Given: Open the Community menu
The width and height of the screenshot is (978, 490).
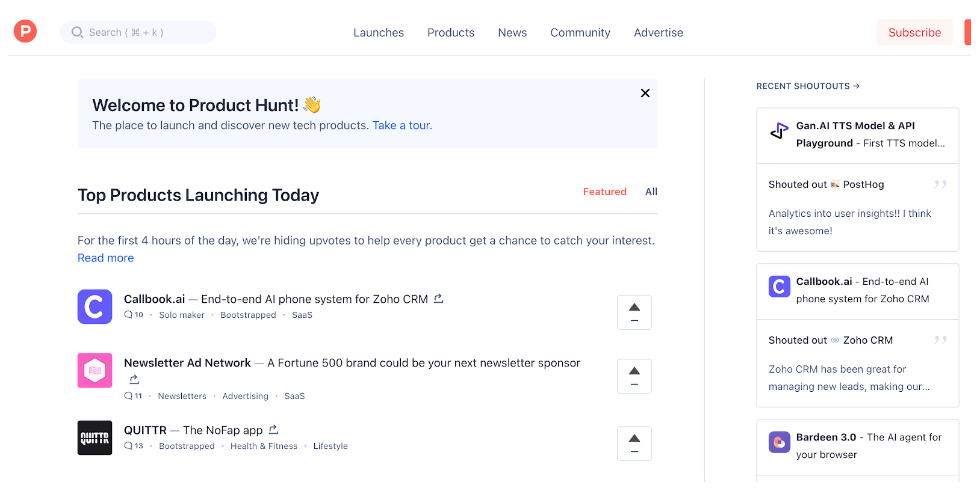Looking at the screenshot, I should coord(580,32).
